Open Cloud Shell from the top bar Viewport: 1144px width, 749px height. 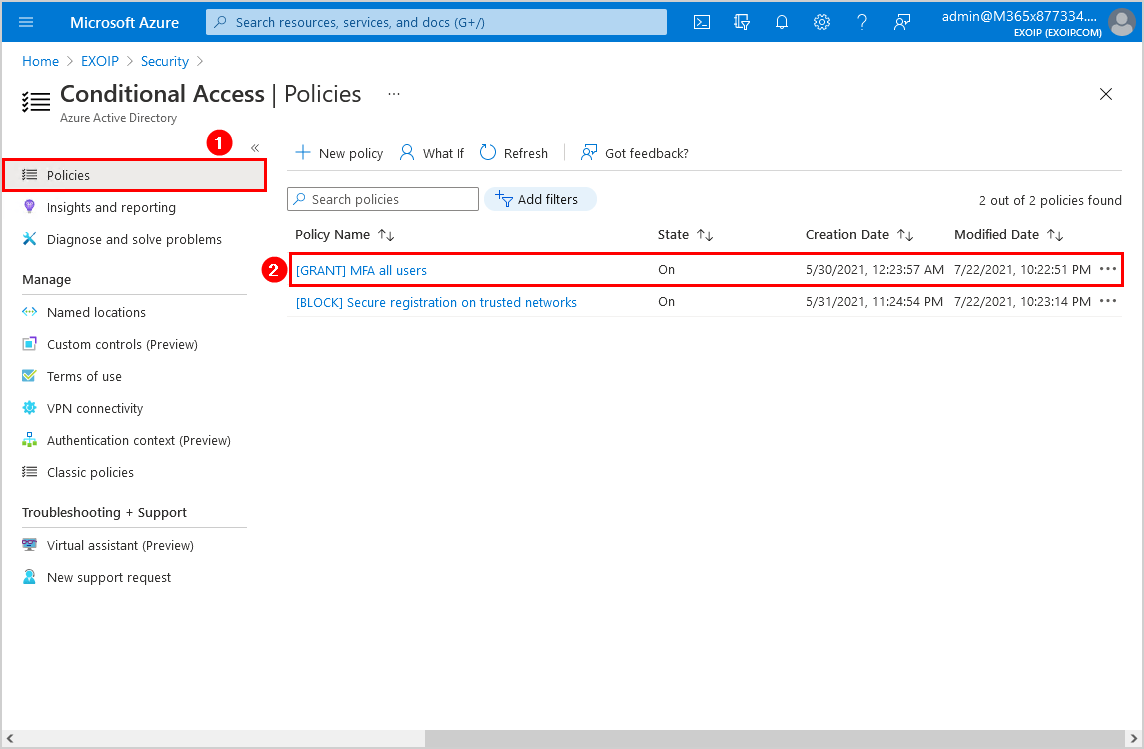point(701,21)
